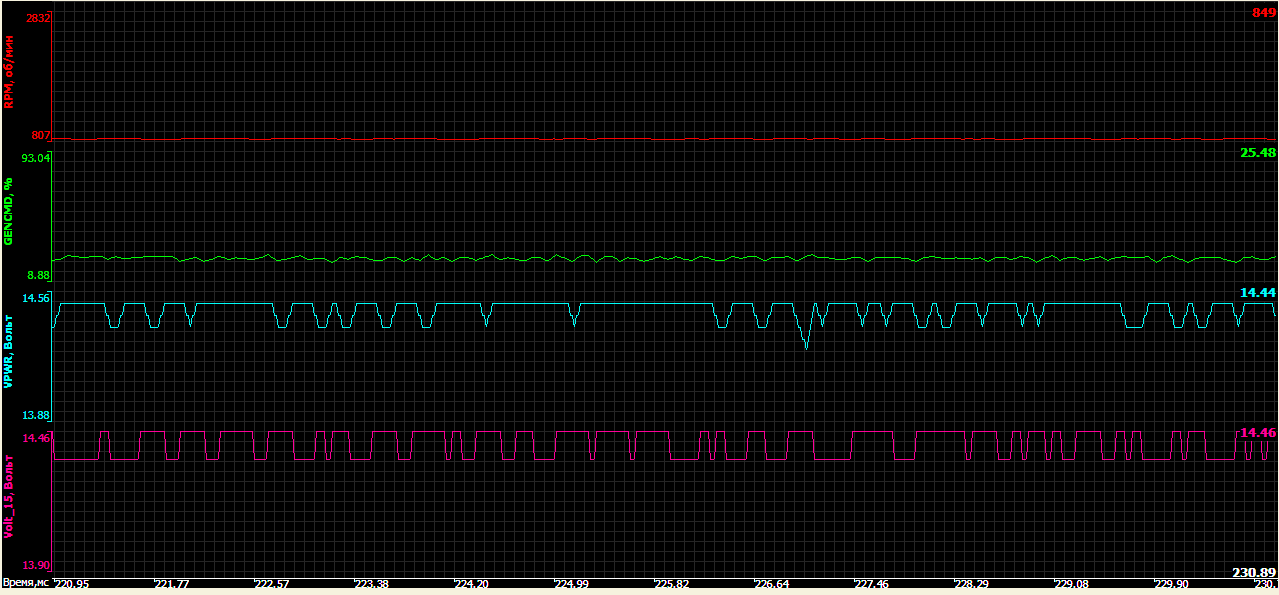Click the GENCMD axis maximum 93.04

[36, 158]
